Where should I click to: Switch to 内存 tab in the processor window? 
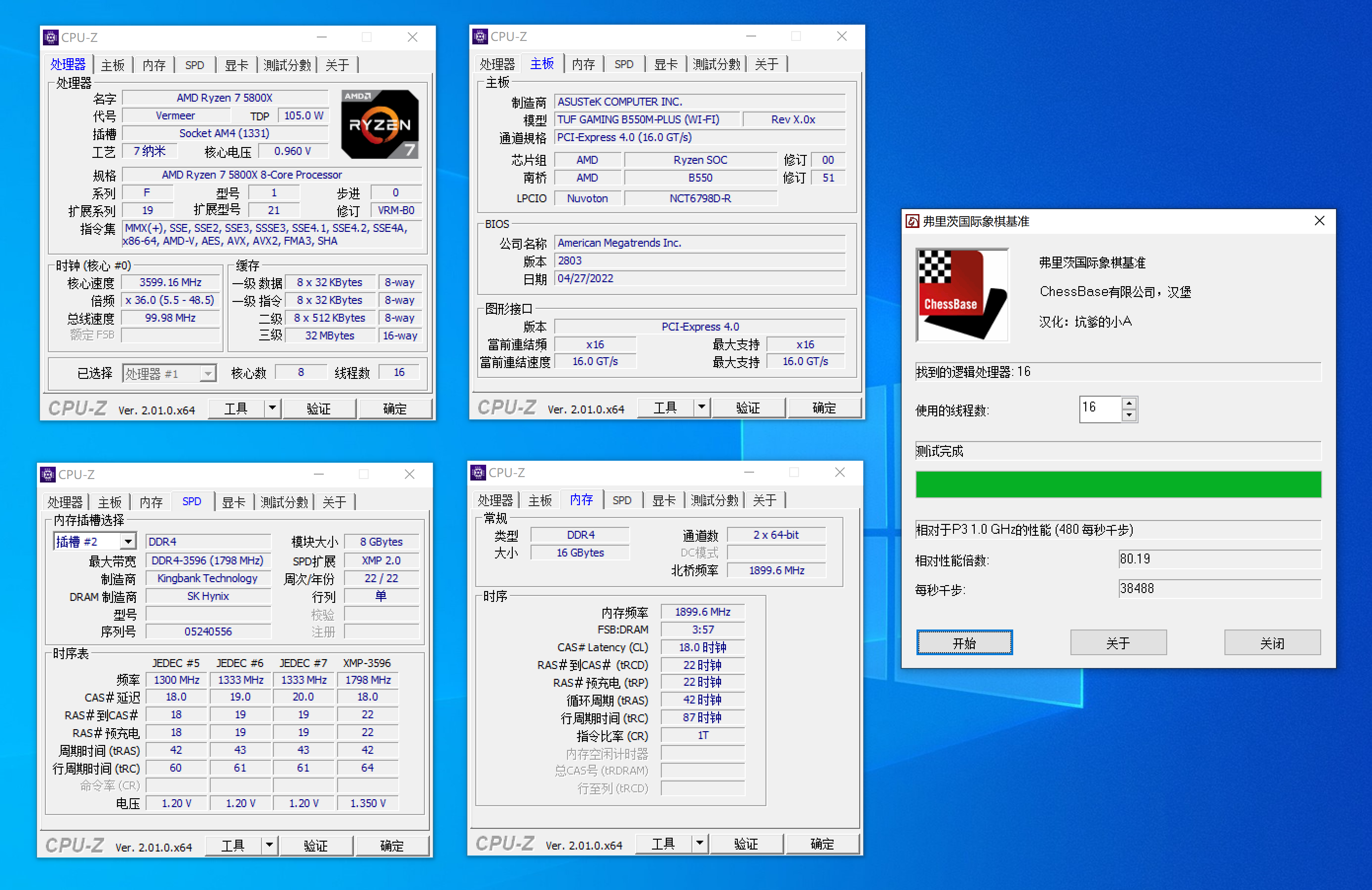[154, 65]
